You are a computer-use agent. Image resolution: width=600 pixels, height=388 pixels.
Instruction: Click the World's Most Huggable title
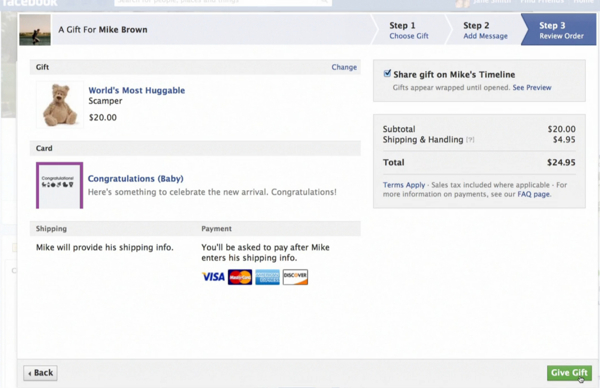coord(137,90)
